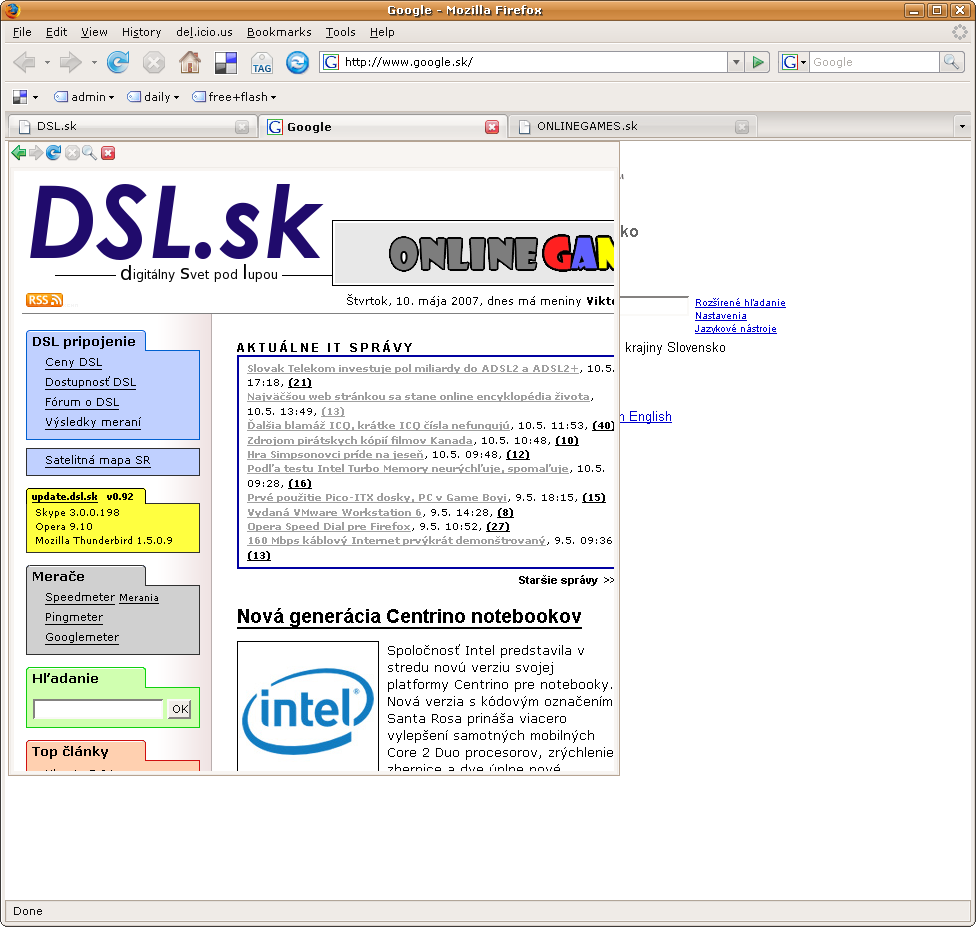This screenshot has width=976, height=927.
Task: Open the File menu
Action: coord(22,32)
